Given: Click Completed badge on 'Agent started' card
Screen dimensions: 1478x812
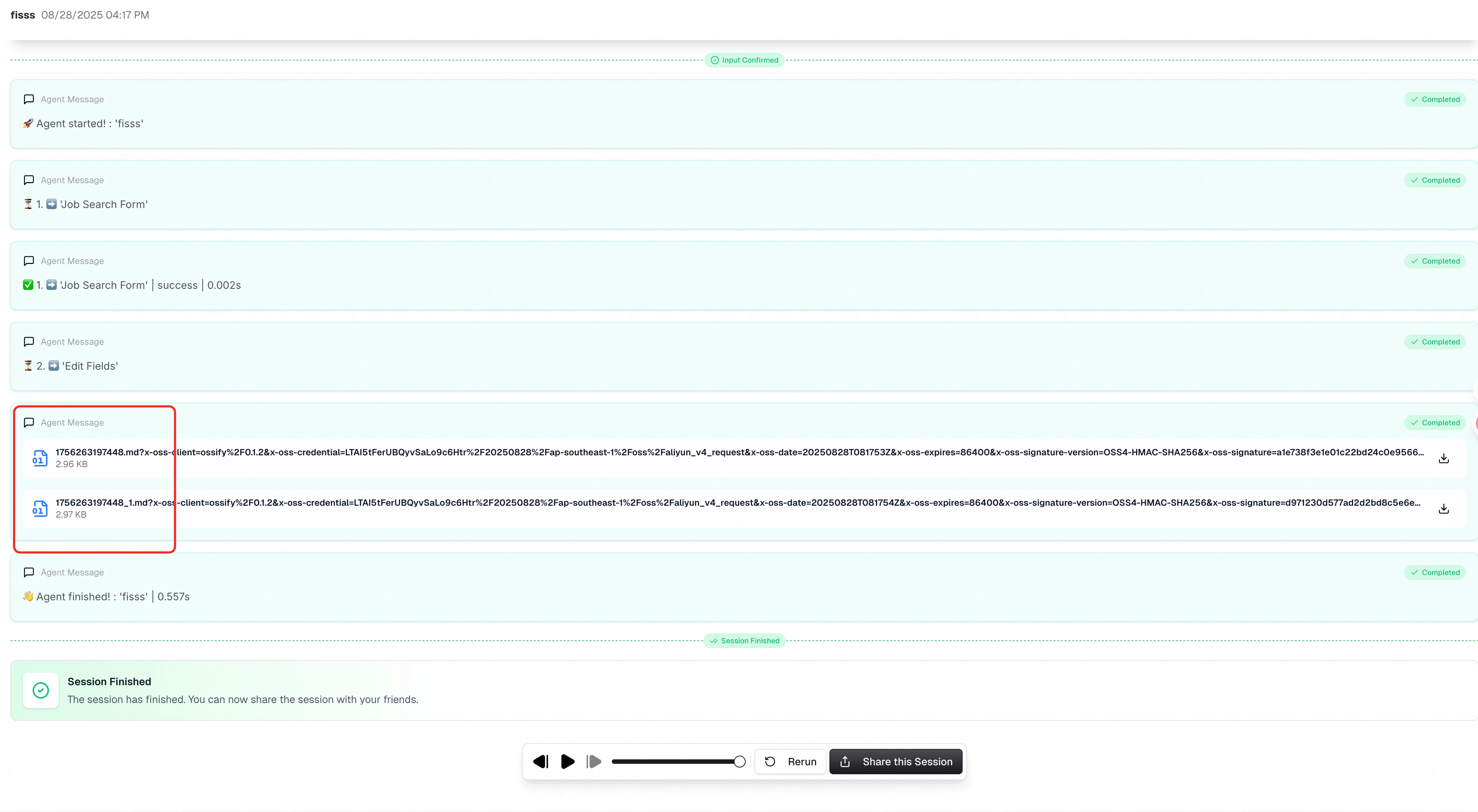Looking at the screenshot, I should 1435,99.
